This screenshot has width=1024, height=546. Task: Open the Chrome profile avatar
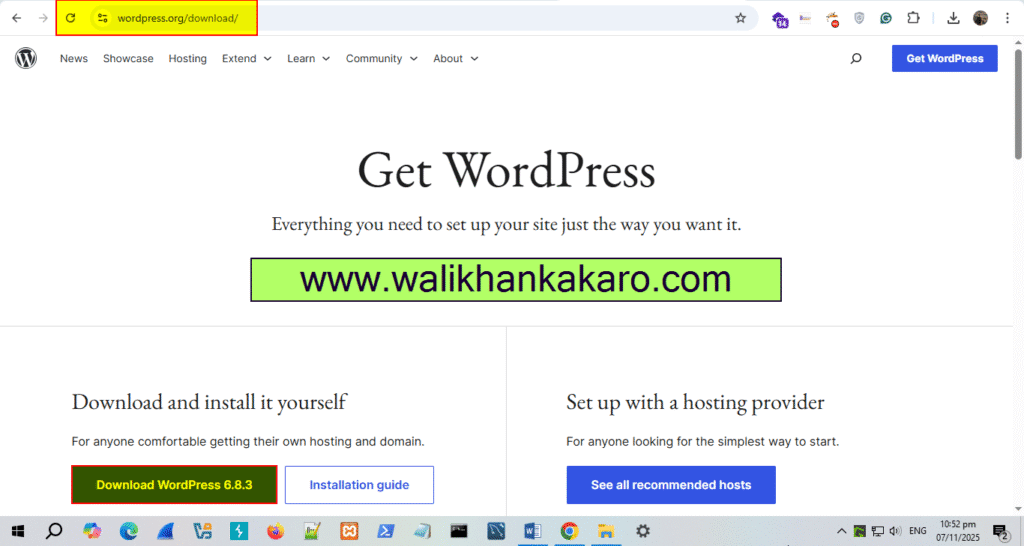980,18
